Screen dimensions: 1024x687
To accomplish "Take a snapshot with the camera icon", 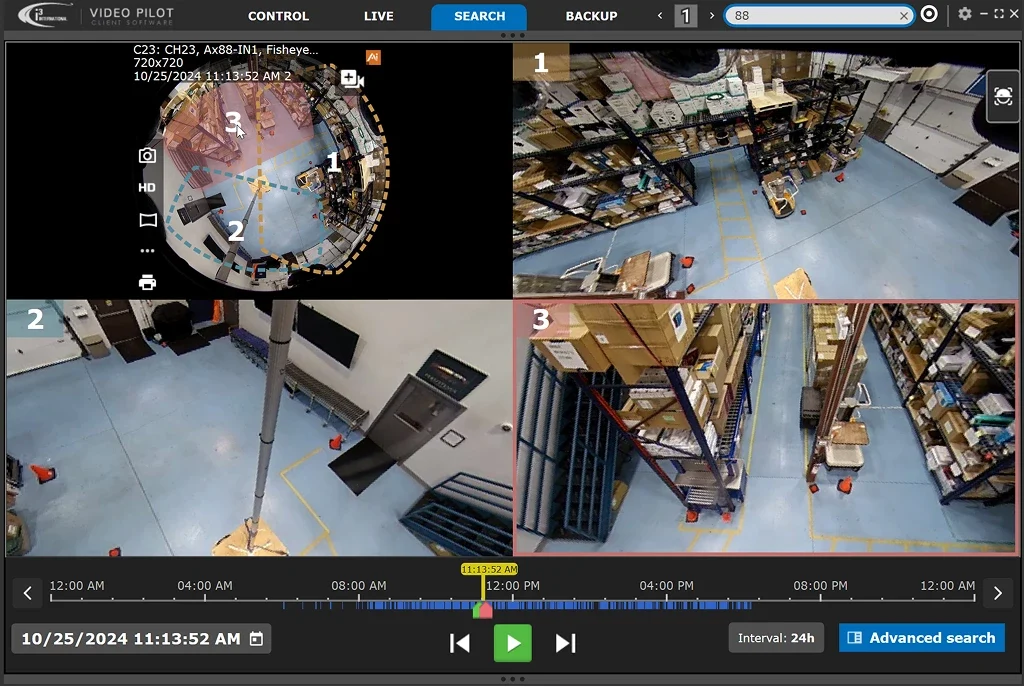I will coord(147,155).
